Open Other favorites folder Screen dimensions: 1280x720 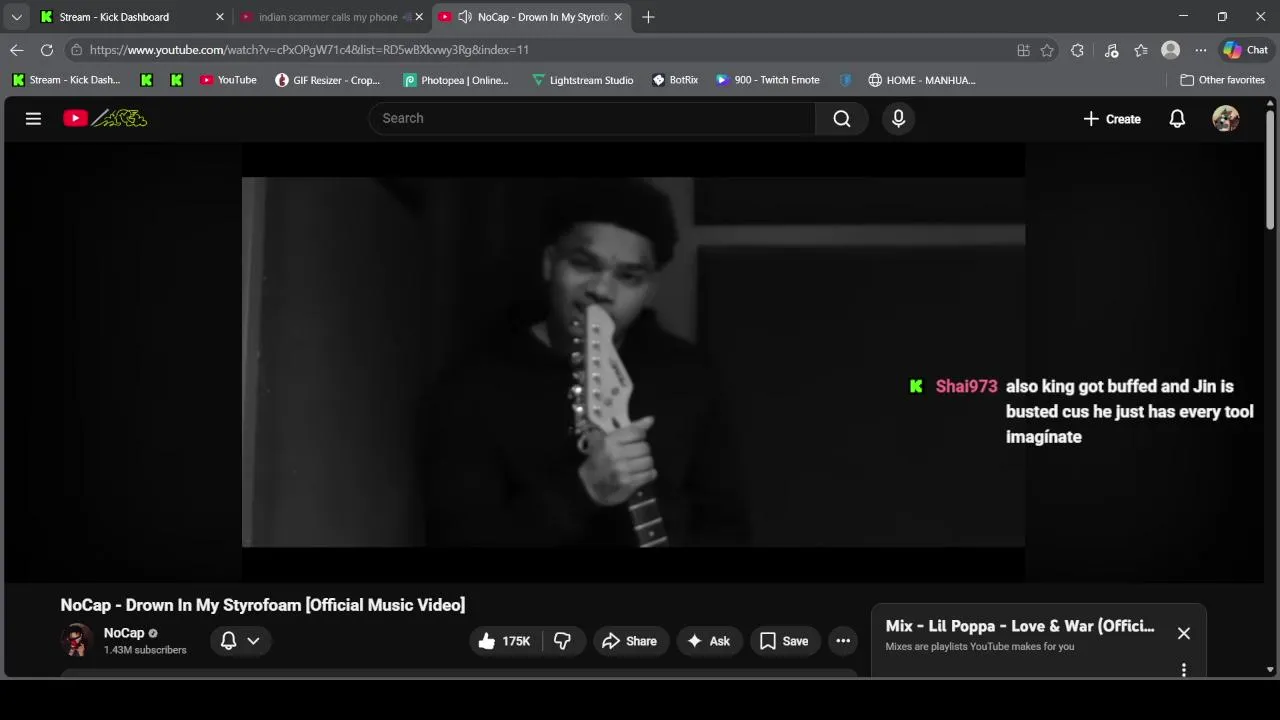1222,80
